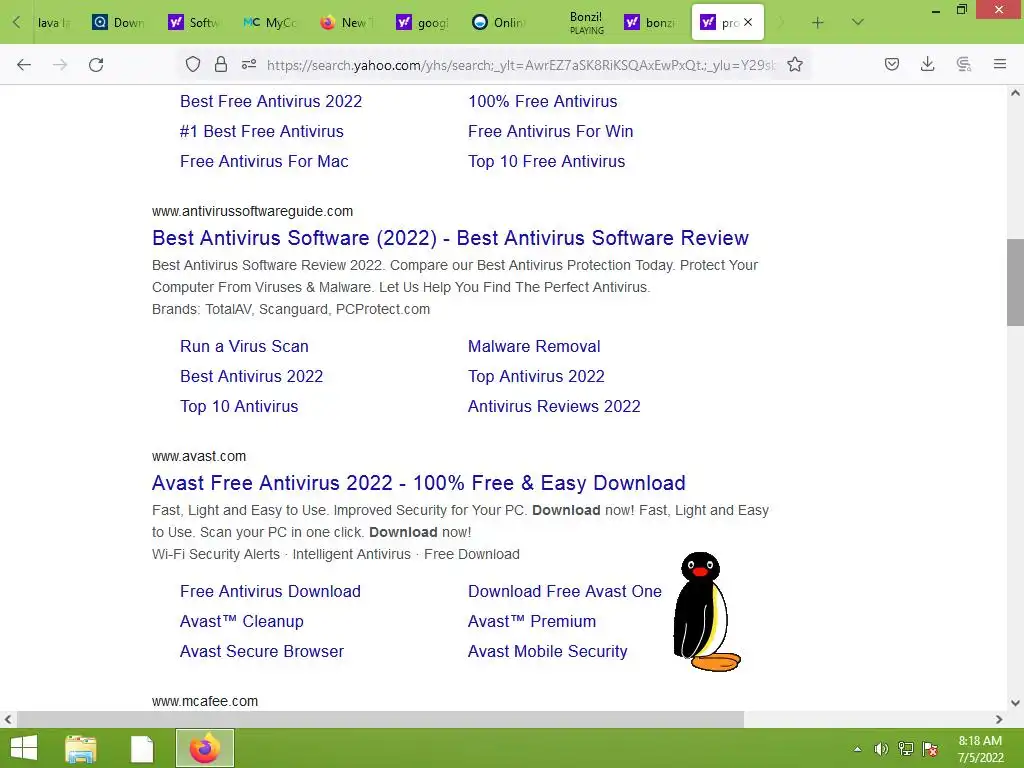The width and height of the screenshot is (1024, 768).
Task: Save page to Pocket
Action: (891, 64)
